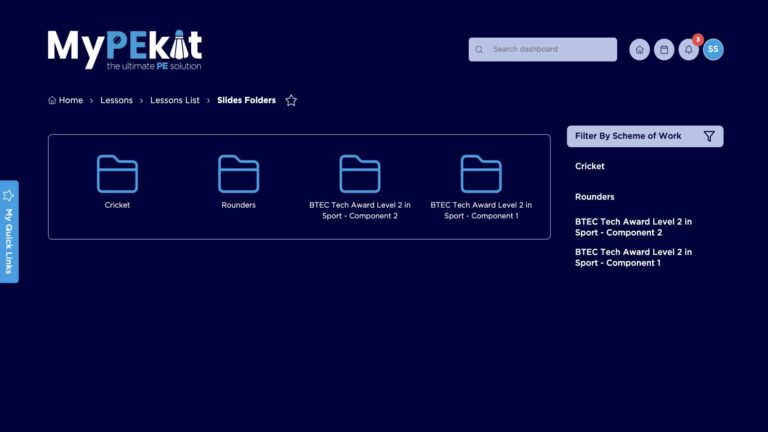Favorite this page with the star icon

[x=291, y=100]
